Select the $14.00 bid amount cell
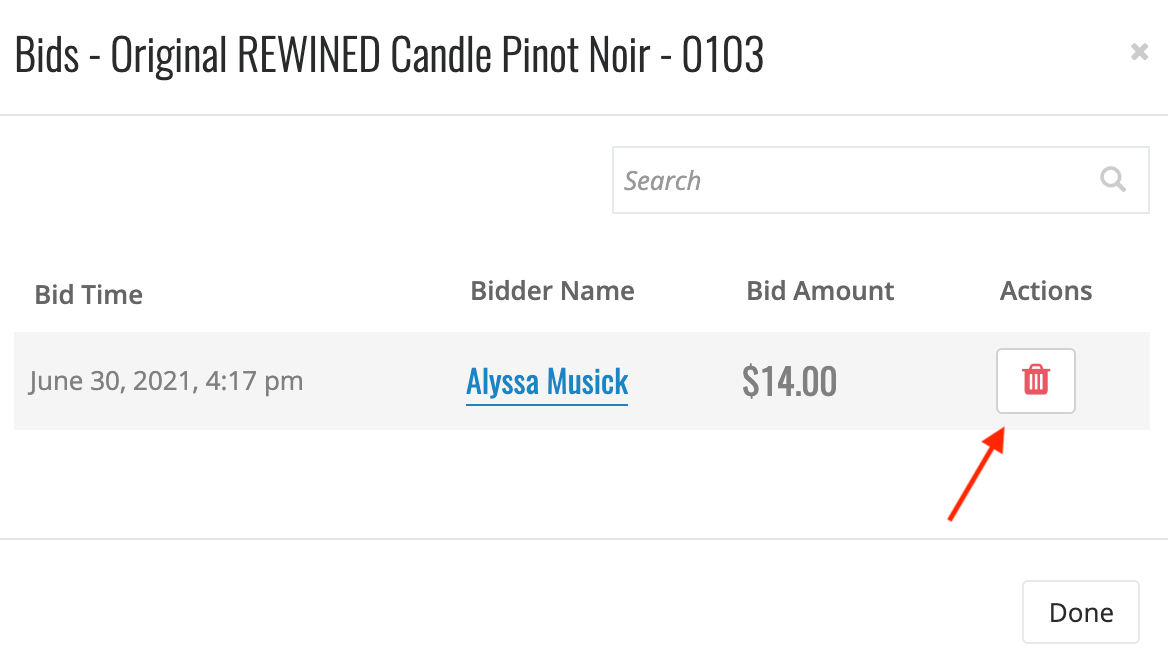Image resolution: width=1168 pixels, height=658 pixels. pyautogui.click(x=790, y=382)
